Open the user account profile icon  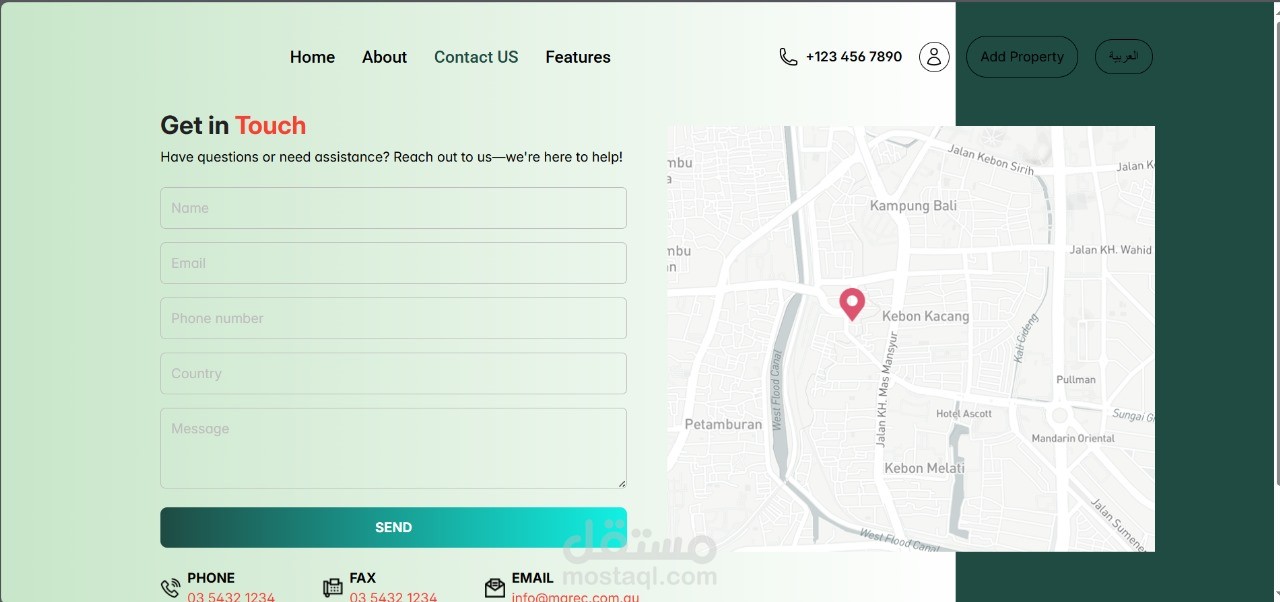coord(934,57)
